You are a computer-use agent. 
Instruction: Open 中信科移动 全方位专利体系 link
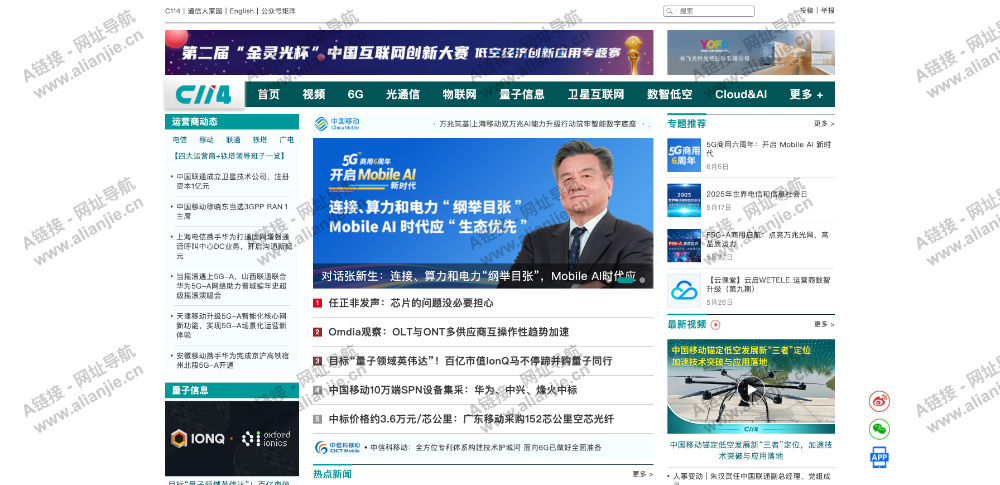(485, 448)
